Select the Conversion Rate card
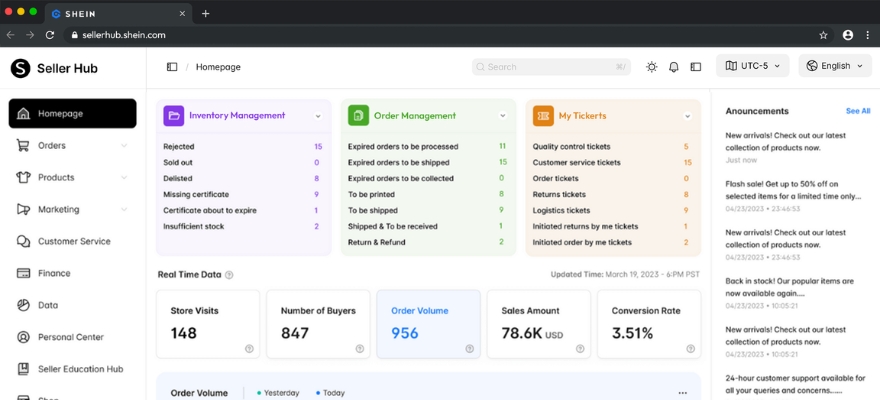 click(649, 324)
